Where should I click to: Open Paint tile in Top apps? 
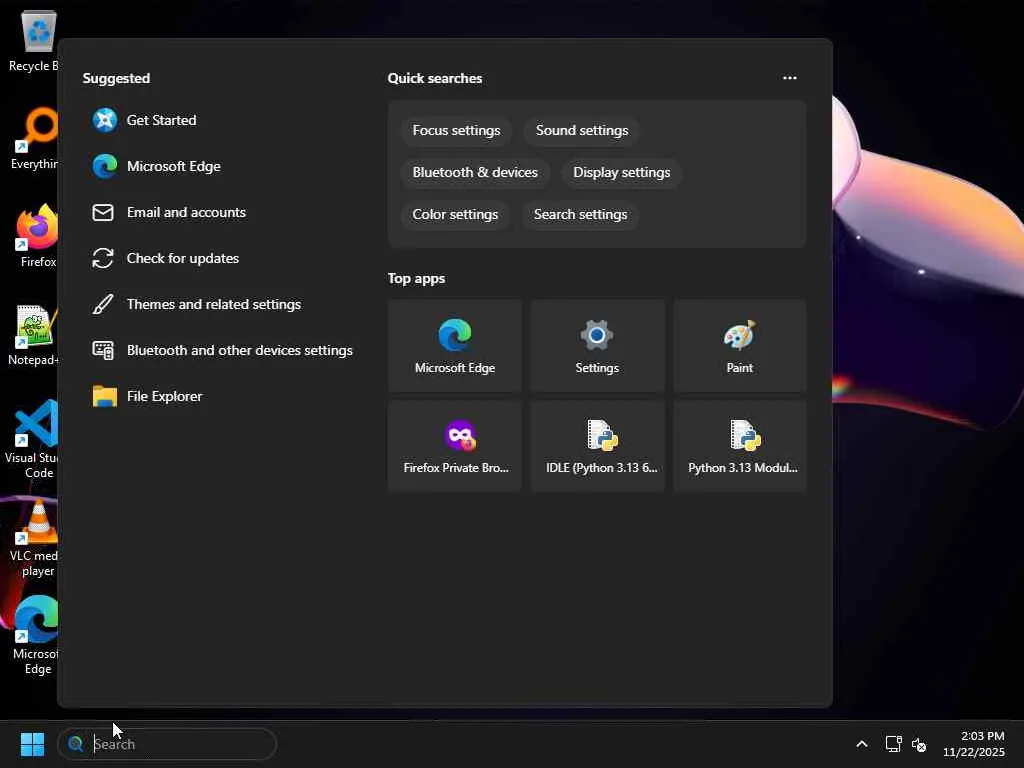point(740,346)
